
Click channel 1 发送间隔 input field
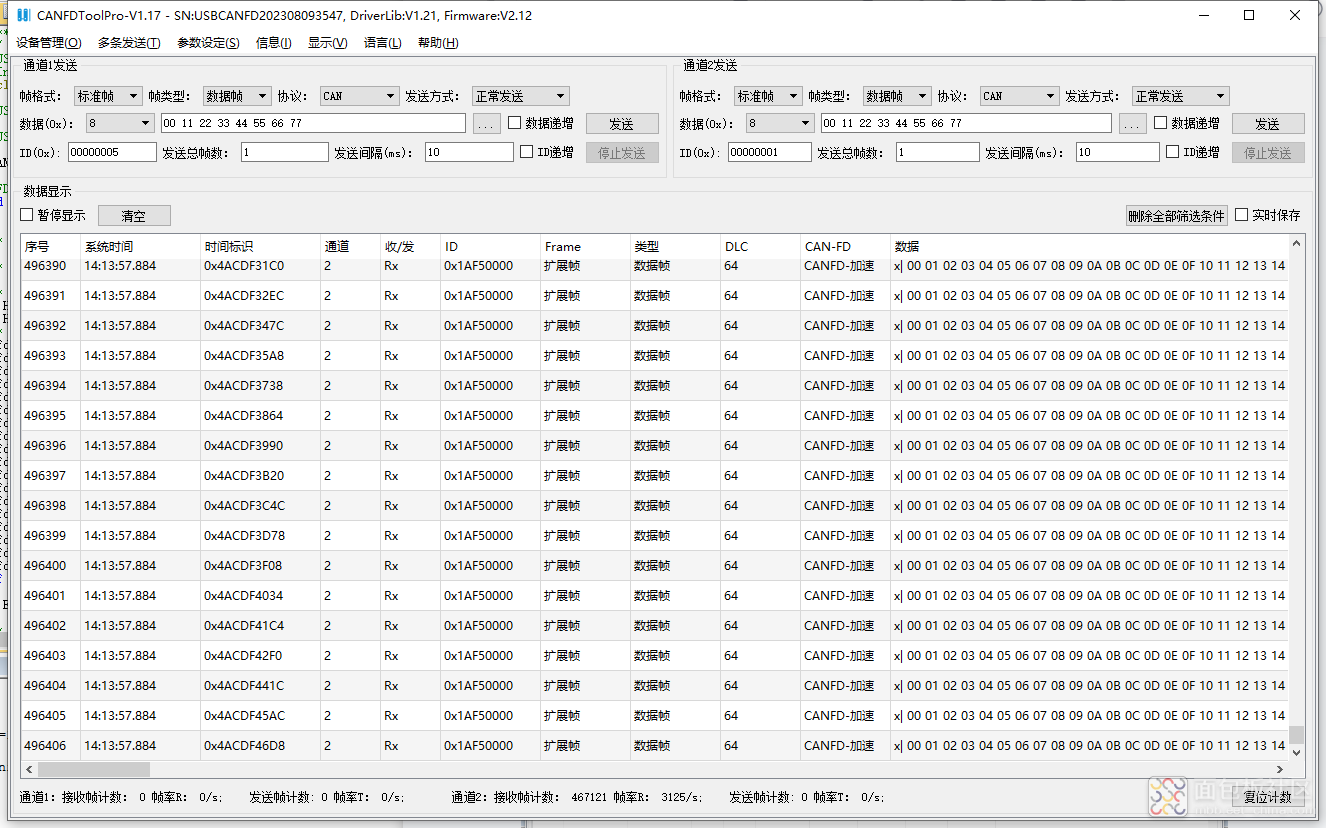tap(468, 152)
